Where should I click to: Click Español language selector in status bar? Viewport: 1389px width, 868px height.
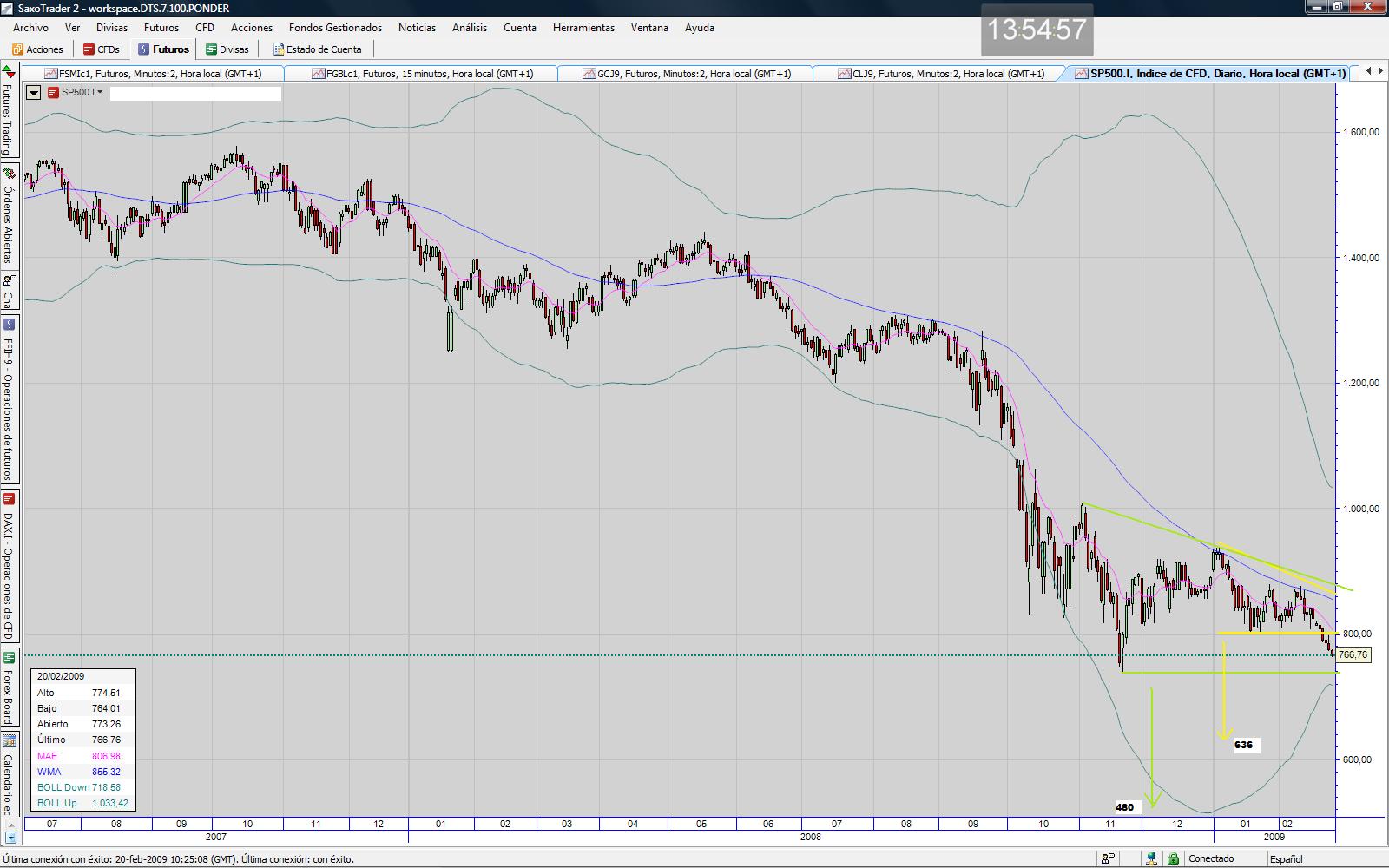point(1286,858)
